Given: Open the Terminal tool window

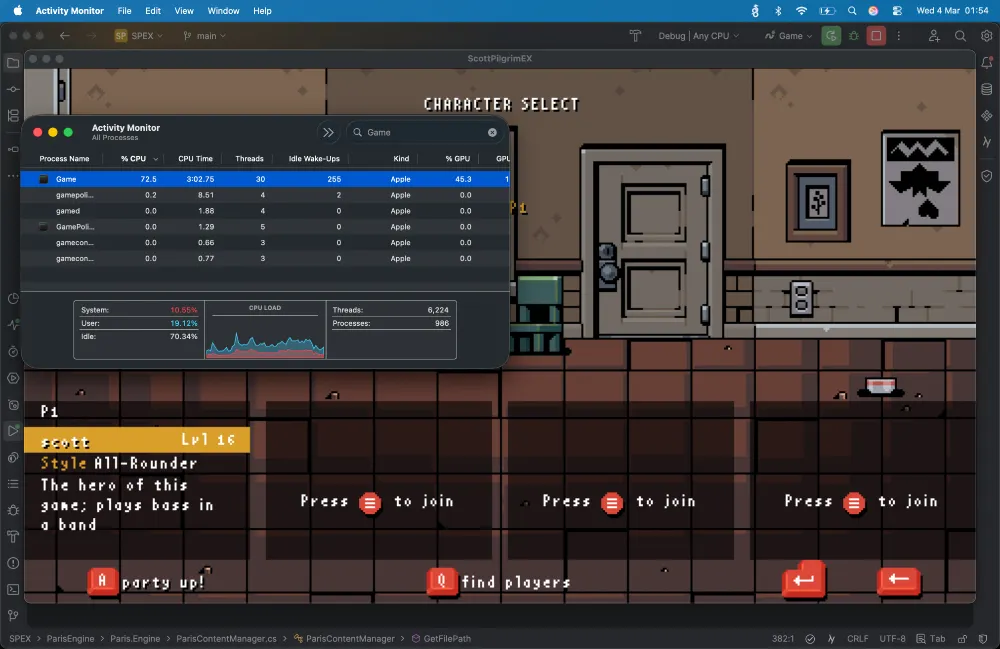Looking at the screenshot, I should tap(14, 589).
